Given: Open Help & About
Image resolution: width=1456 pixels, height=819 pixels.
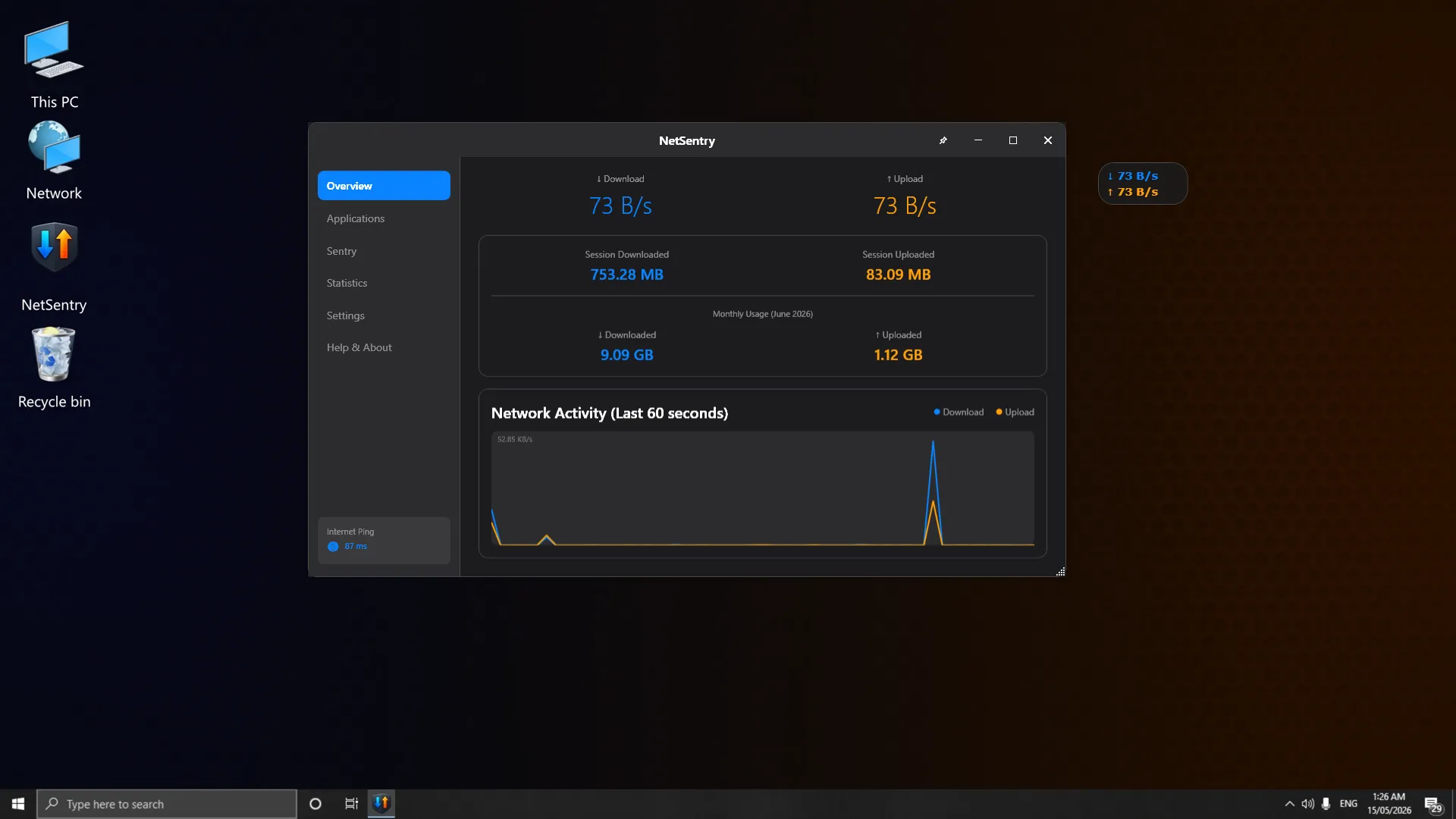Looking at the screenshot, I should coord(384,347).
